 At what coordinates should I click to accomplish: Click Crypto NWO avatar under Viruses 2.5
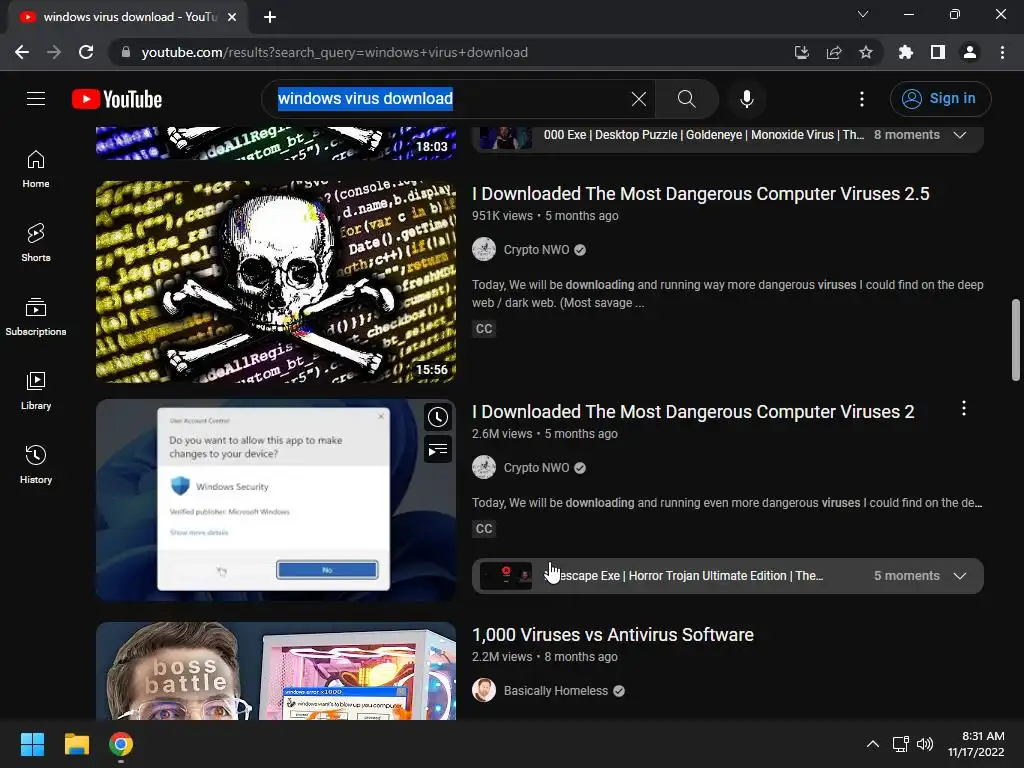pyautogui.click(x=484, y=249)
